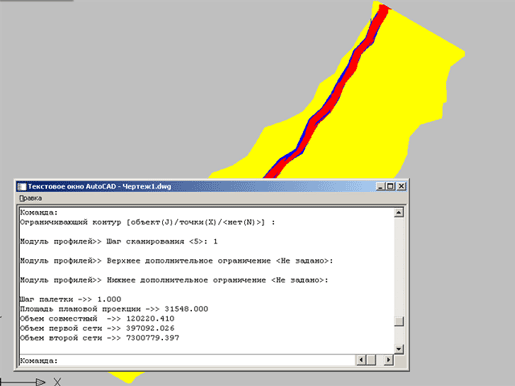Click the vertical scrollbar thumb
This screenshot has width=515, height=386.
[x=399, y=321]
